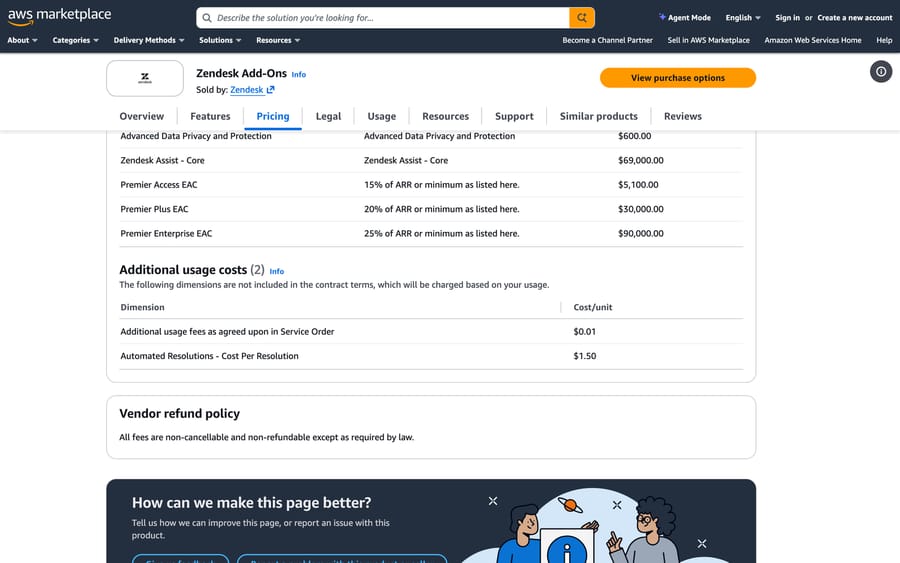Click '20% of ARR or minimum' description

click(x=441, y=209)
